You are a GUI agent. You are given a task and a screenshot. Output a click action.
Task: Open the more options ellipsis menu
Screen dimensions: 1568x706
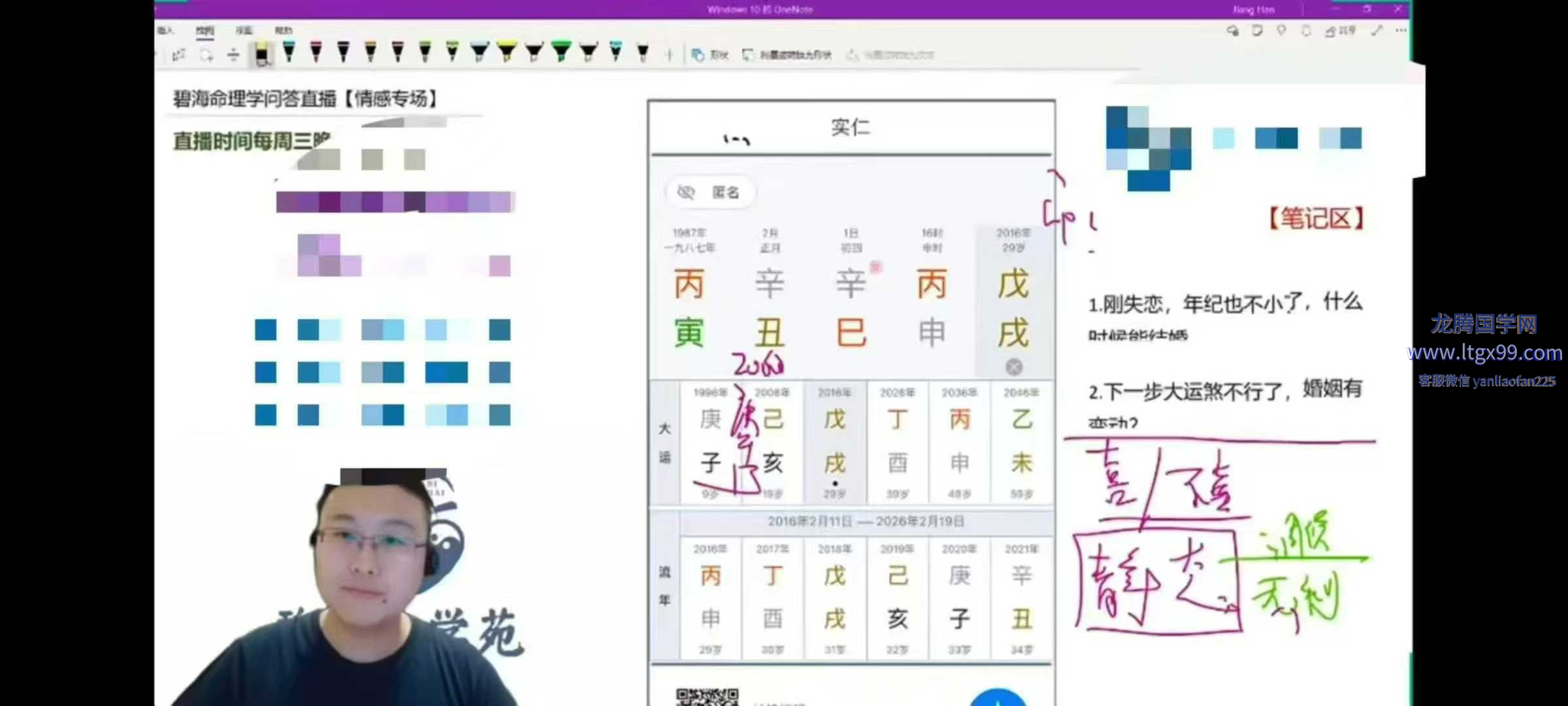[1401, 30]
